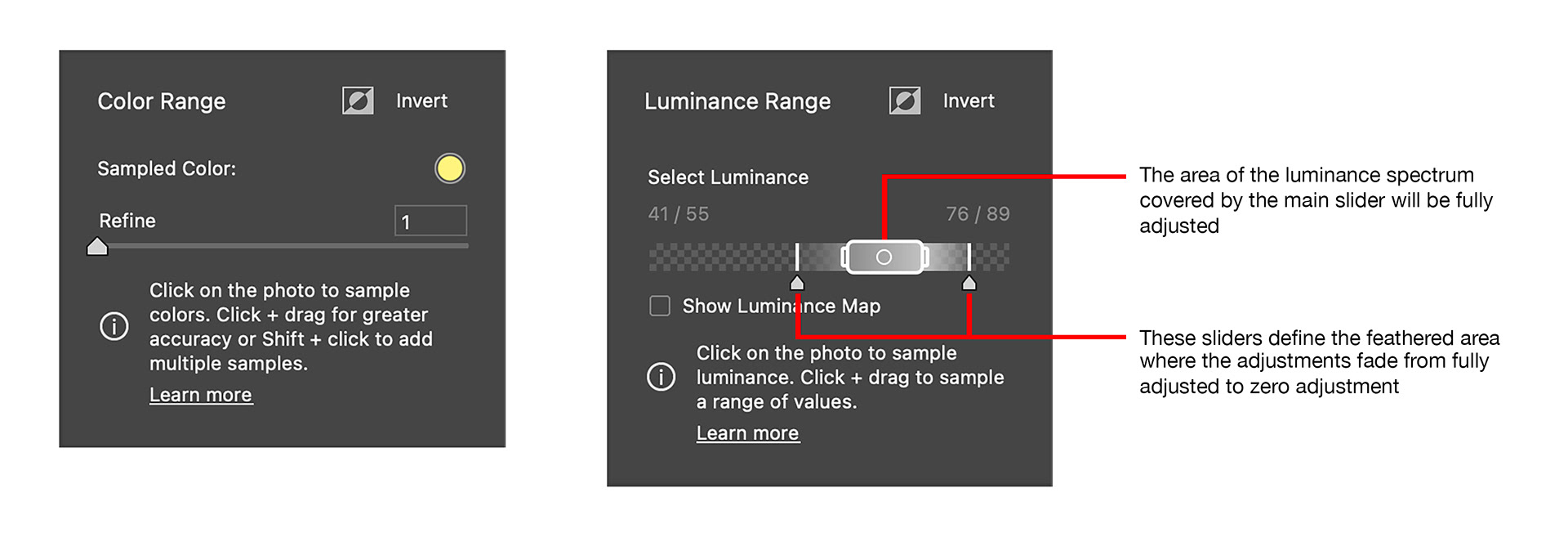
Task: Click the yellow Sampled Color swatch
Action: coord(449,168)
